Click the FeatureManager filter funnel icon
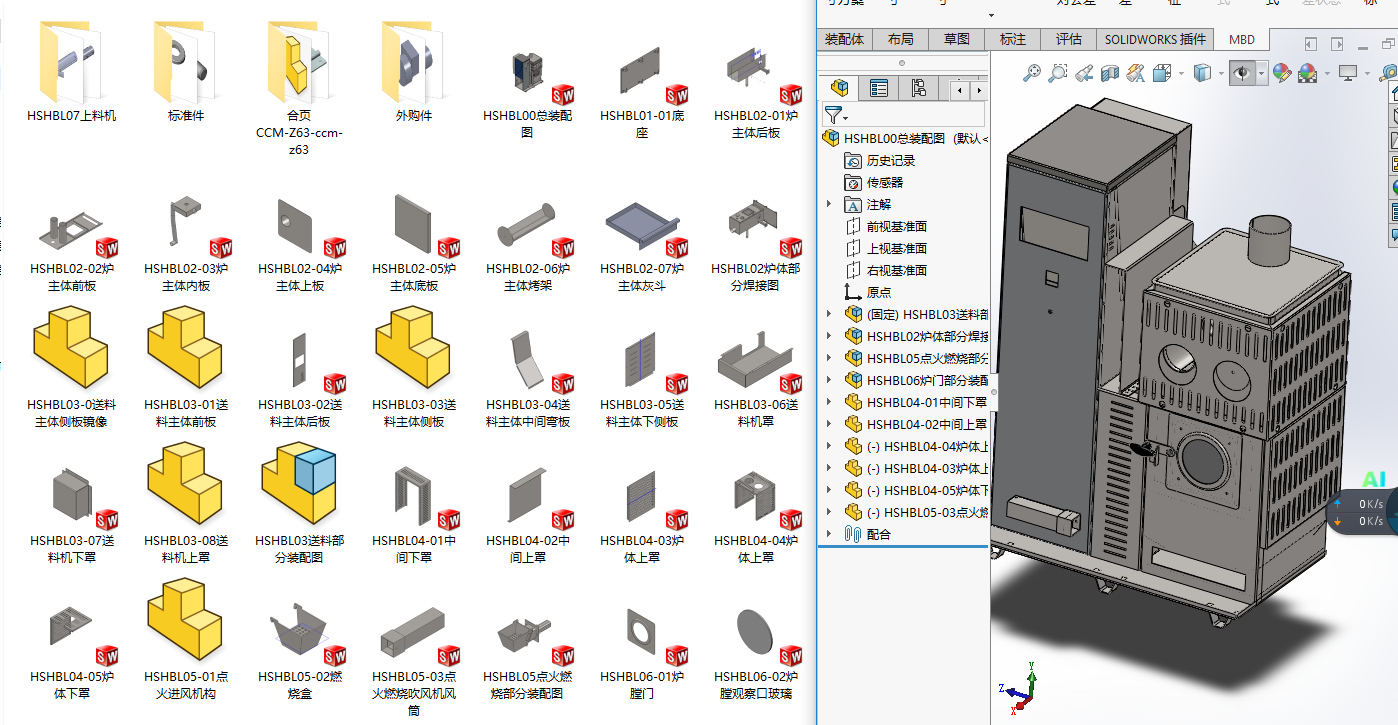This screenshot has width=1398, height=725. click(833, 114)
